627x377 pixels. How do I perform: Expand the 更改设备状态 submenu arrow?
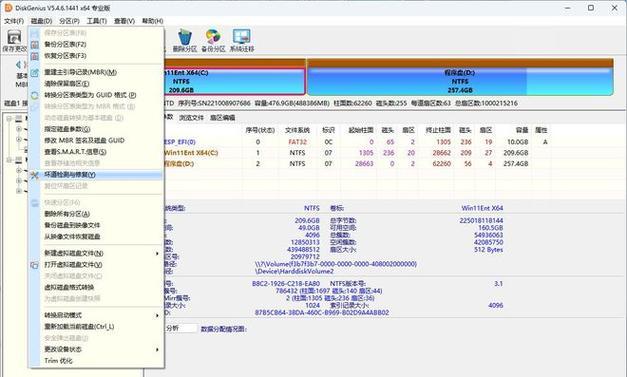pos(157,349)
